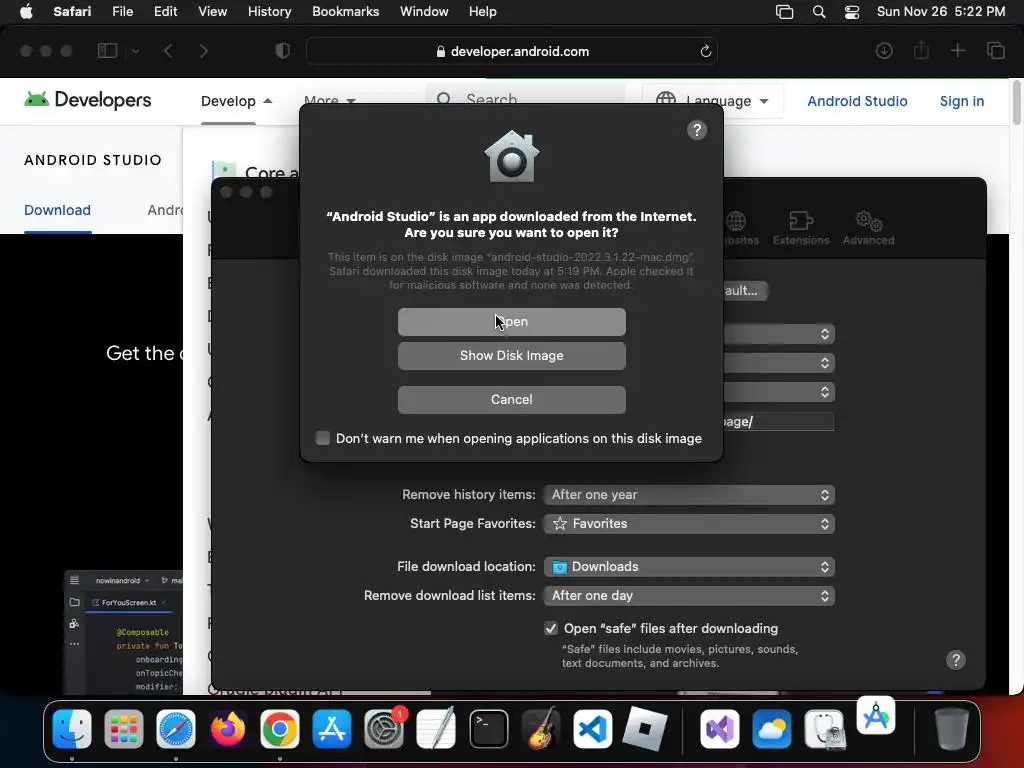This screenshot has width=1024, height=768.
Task: Open Google Chrome from the Dock
Action: tap(280, 729)
